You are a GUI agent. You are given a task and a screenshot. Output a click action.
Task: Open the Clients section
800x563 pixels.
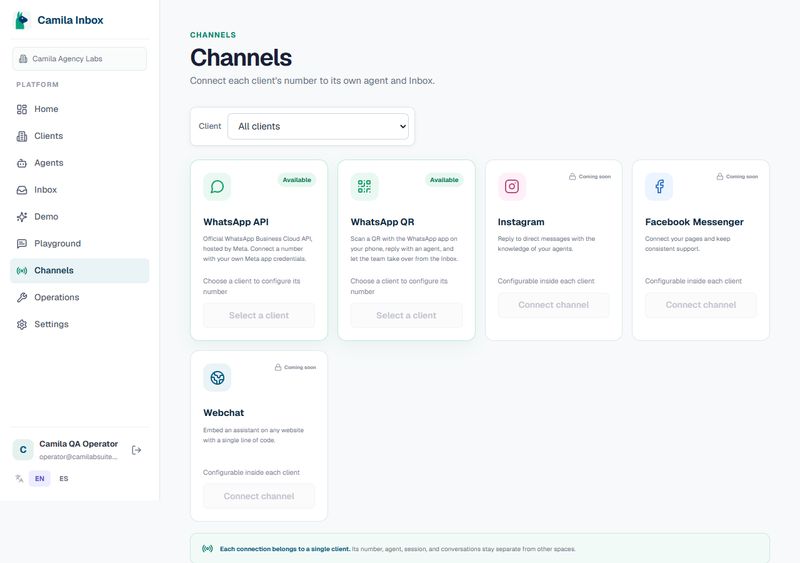[80, 136]
